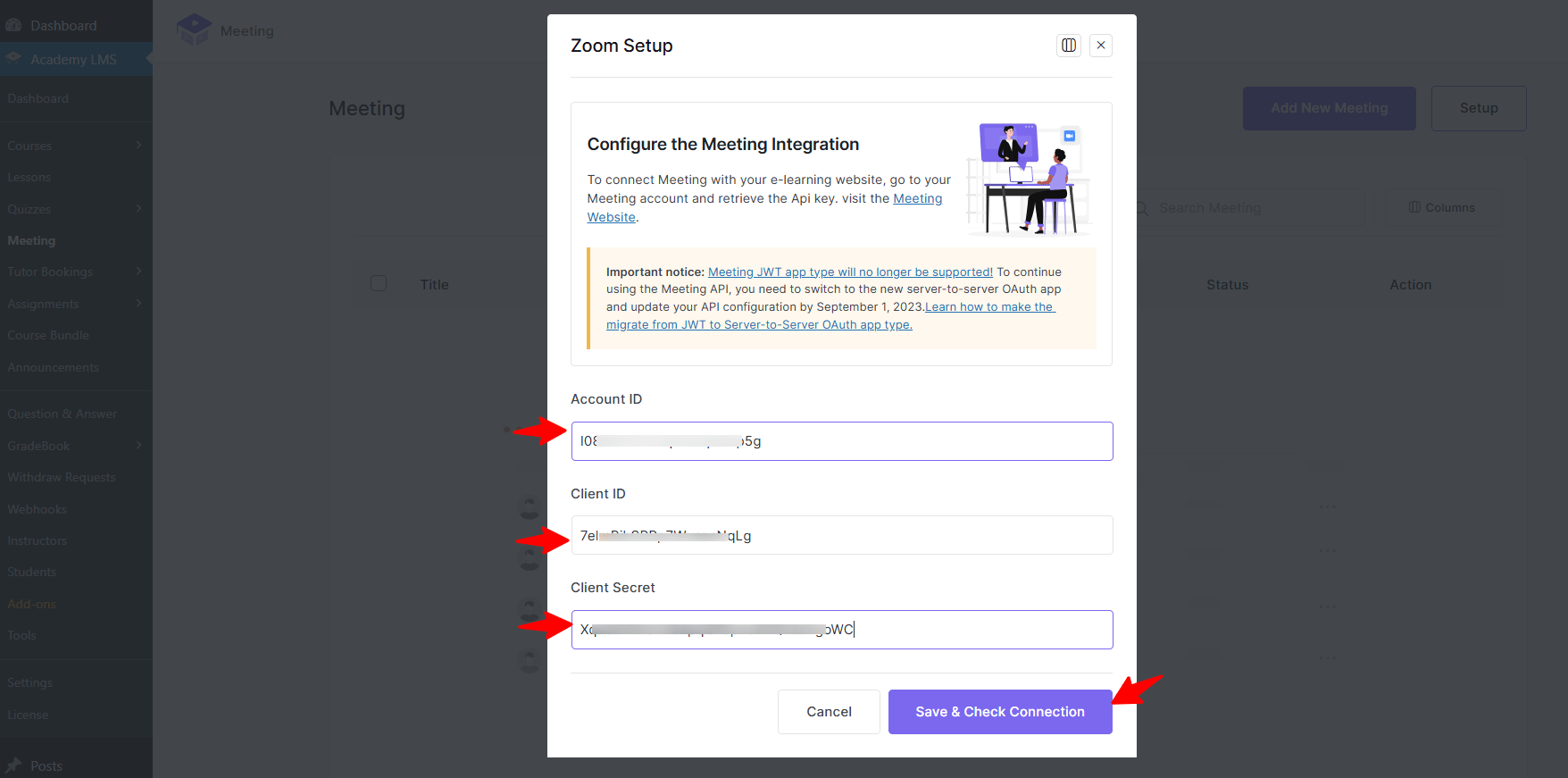
Task: Click the side-panel layout icon in Zoom Setup header
Action: click(1068, 46)
